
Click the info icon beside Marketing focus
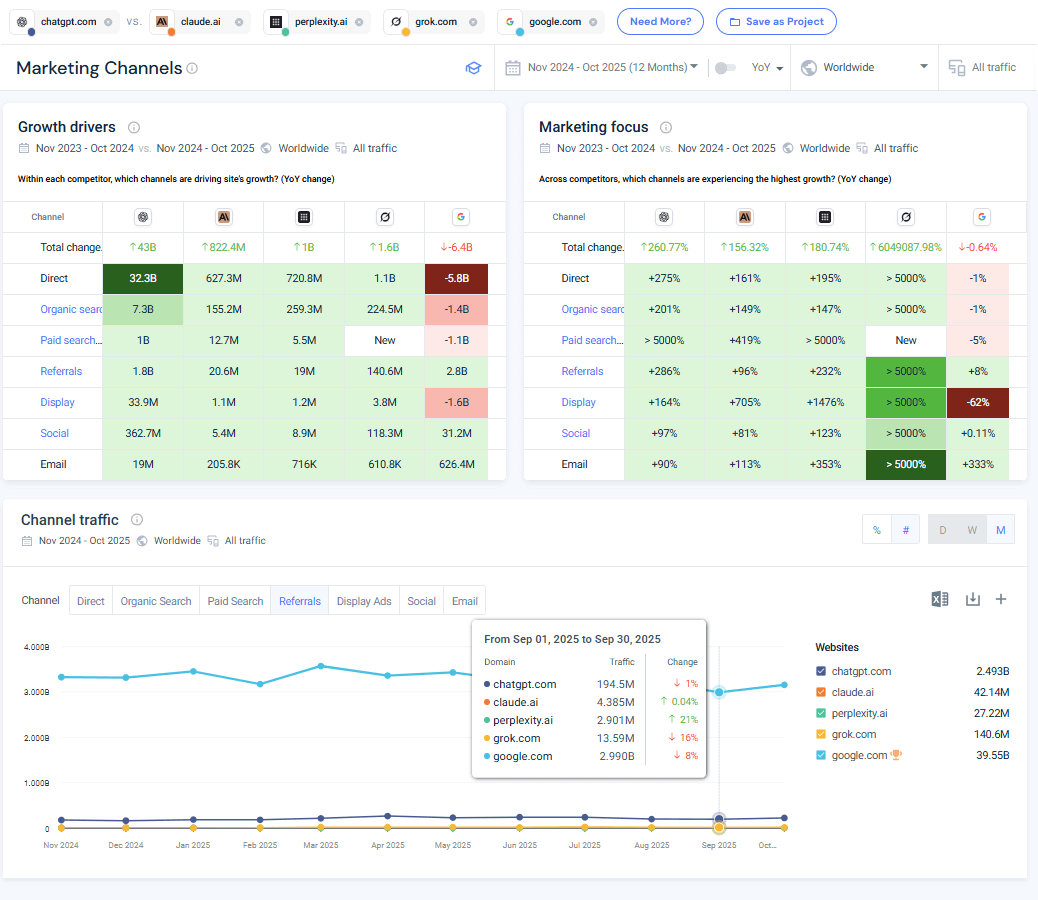(668, 127)
